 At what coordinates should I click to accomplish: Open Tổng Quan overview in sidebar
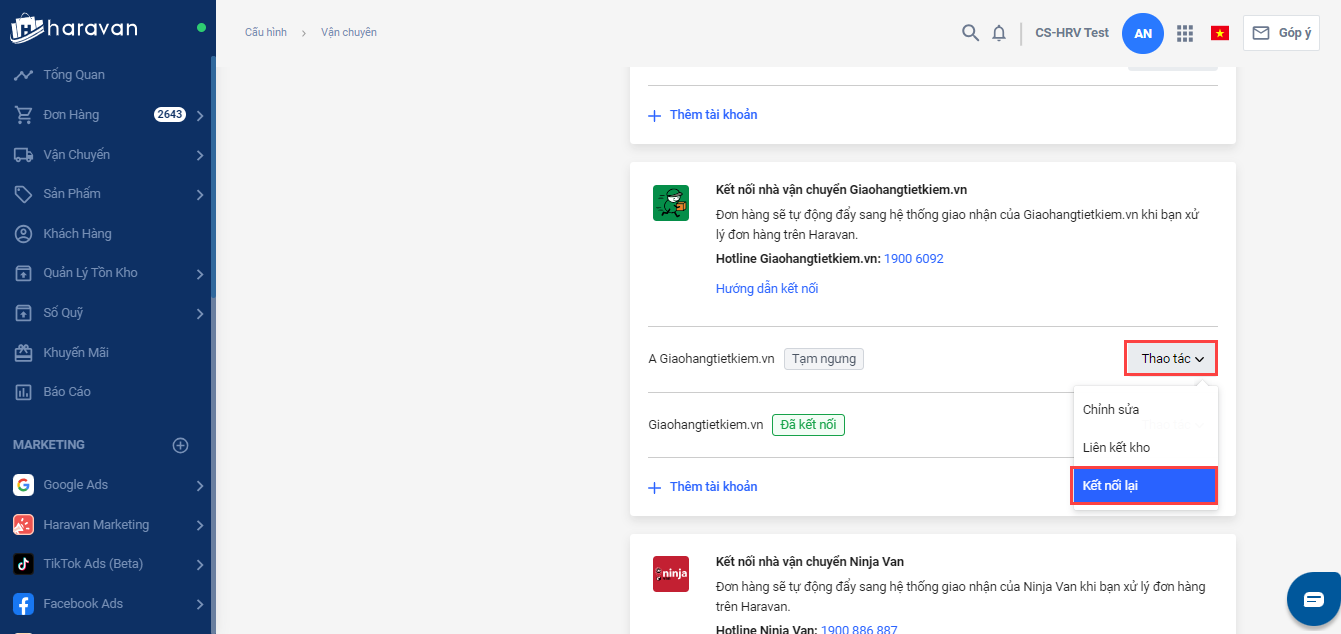pos(74,75)
